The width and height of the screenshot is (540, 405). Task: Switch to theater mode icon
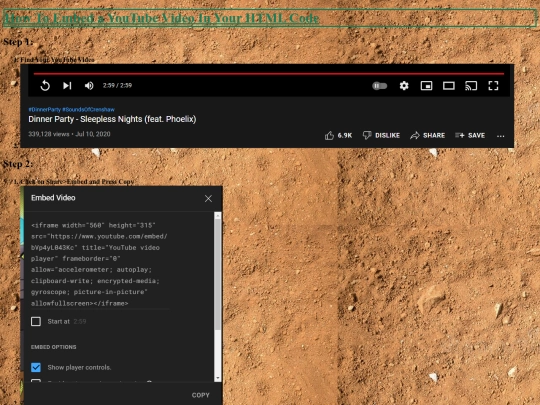click(x=449, y=85)
